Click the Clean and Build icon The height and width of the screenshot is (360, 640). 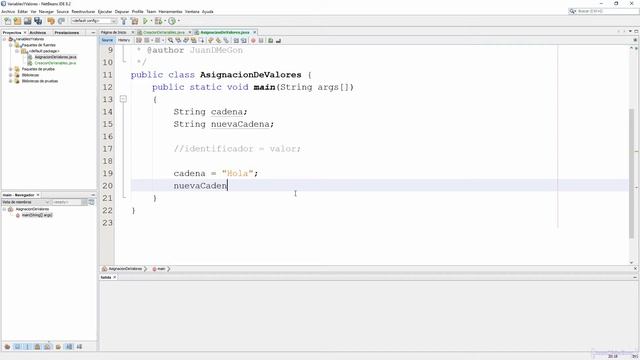pyautogui.click(x=134, y=21)
